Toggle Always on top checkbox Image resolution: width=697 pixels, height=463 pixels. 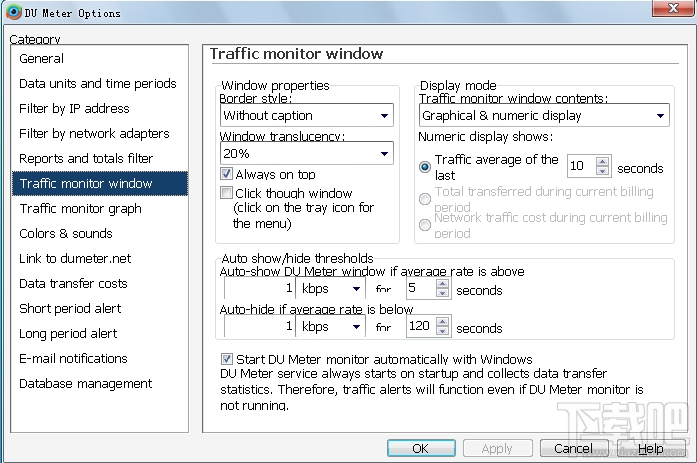click(226, 174)
